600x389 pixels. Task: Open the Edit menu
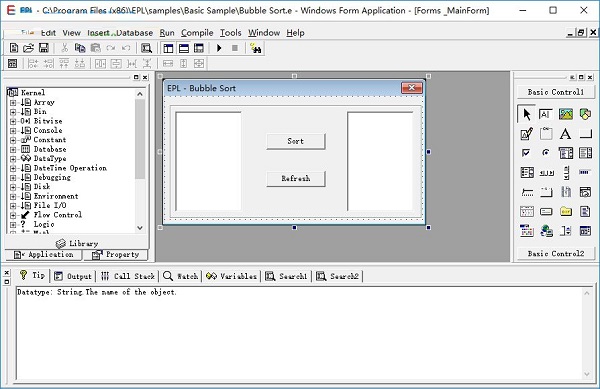(48, 33)
